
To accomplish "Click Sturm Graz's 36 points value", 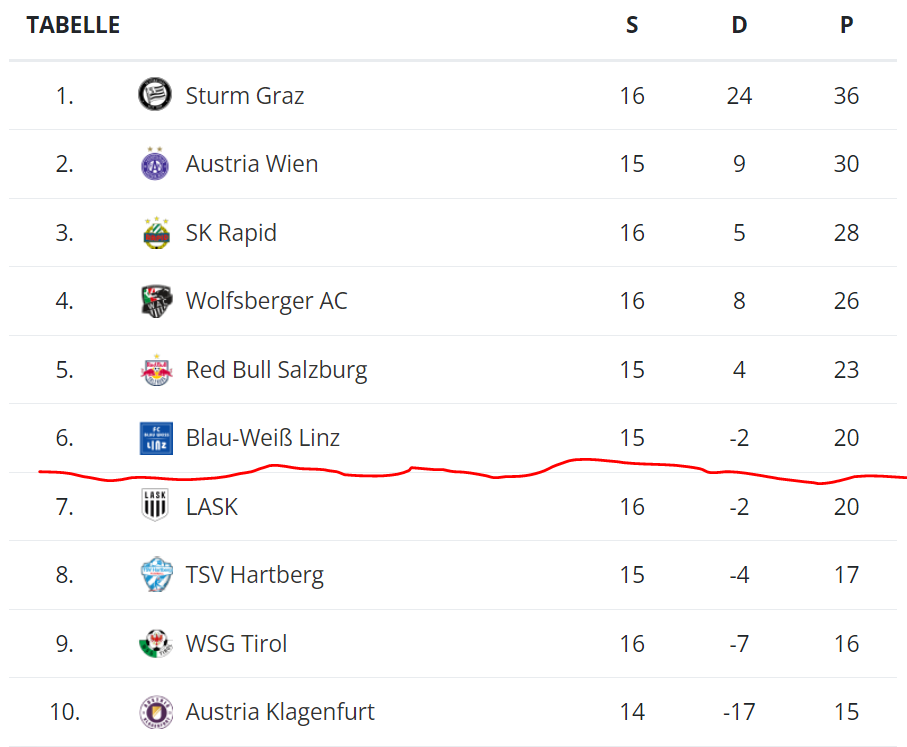I will (x=846, y=96).
